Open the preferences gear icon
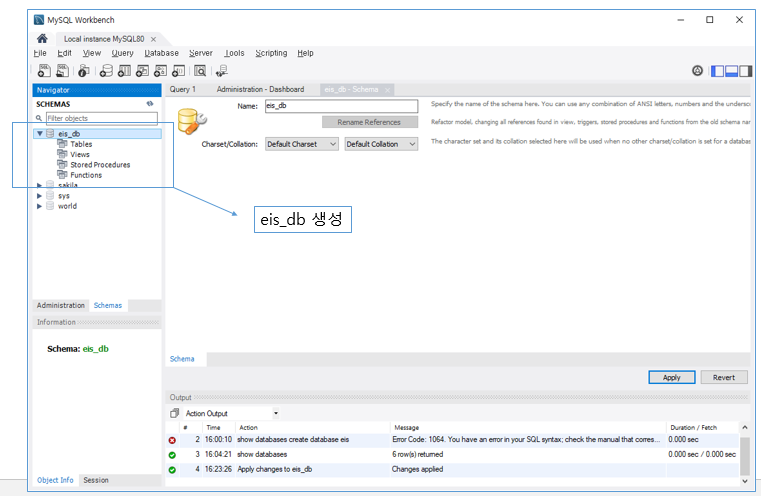Image resolution: width=761 pixels, height=496 pixels. tap(697, 71)
